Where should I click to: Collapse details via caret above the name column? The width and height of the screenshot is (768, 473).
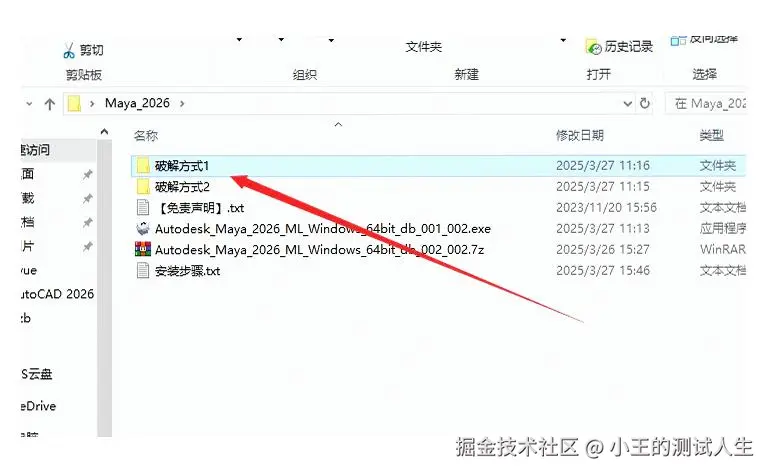338,125
